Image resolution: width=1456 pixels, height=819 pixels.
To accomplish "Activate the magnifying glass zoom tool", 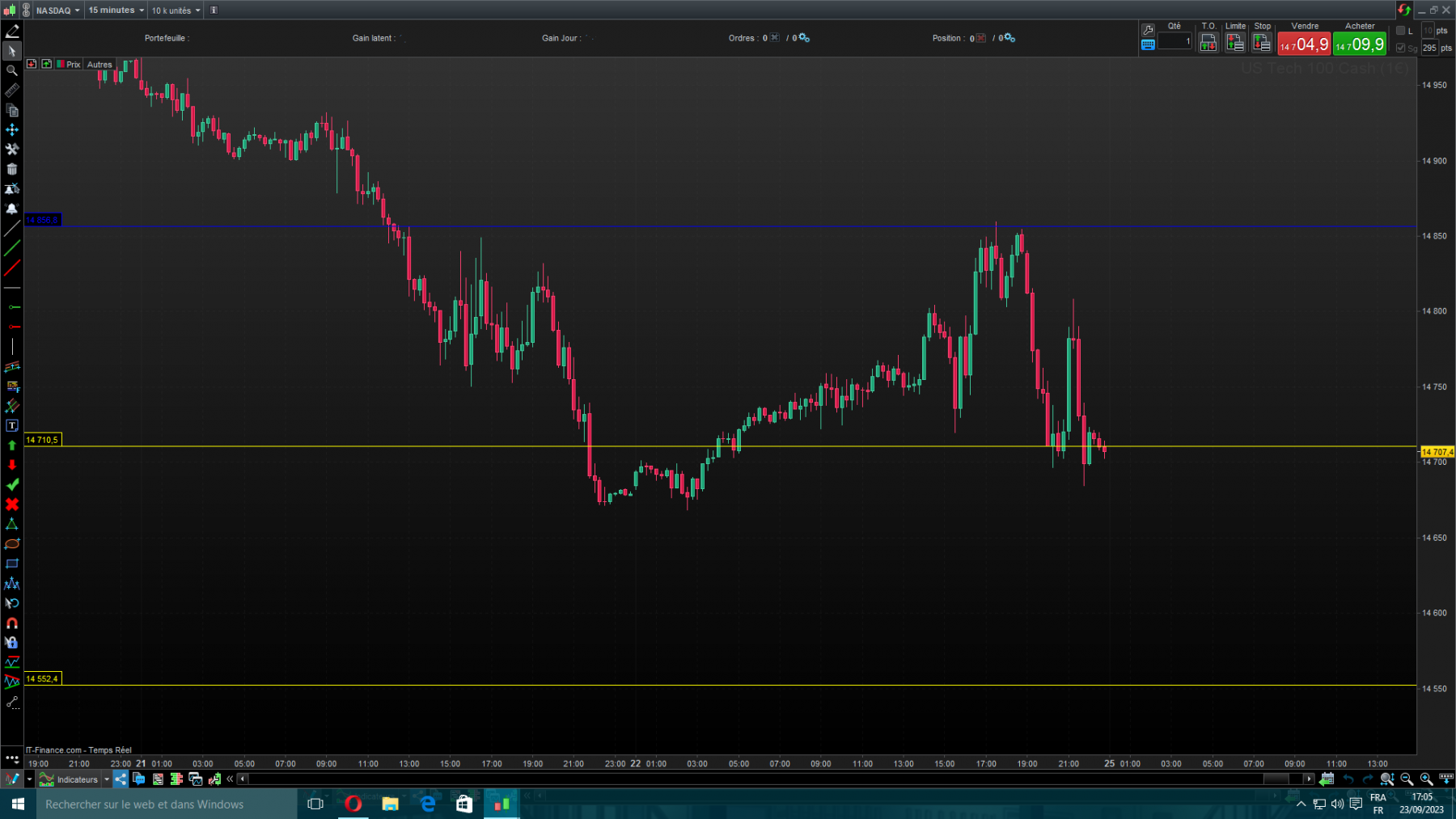I will tap(12, 71).
